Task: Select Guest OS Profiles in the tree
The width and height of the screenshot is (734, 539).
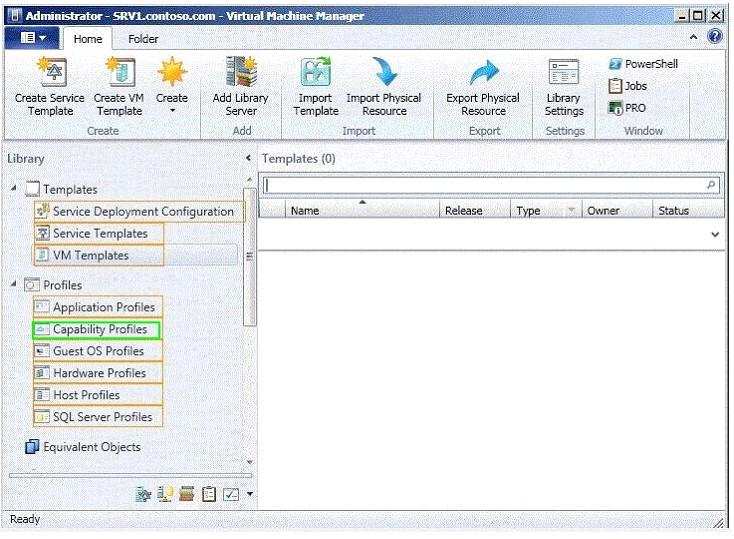Action: click(x=98, y=351)
